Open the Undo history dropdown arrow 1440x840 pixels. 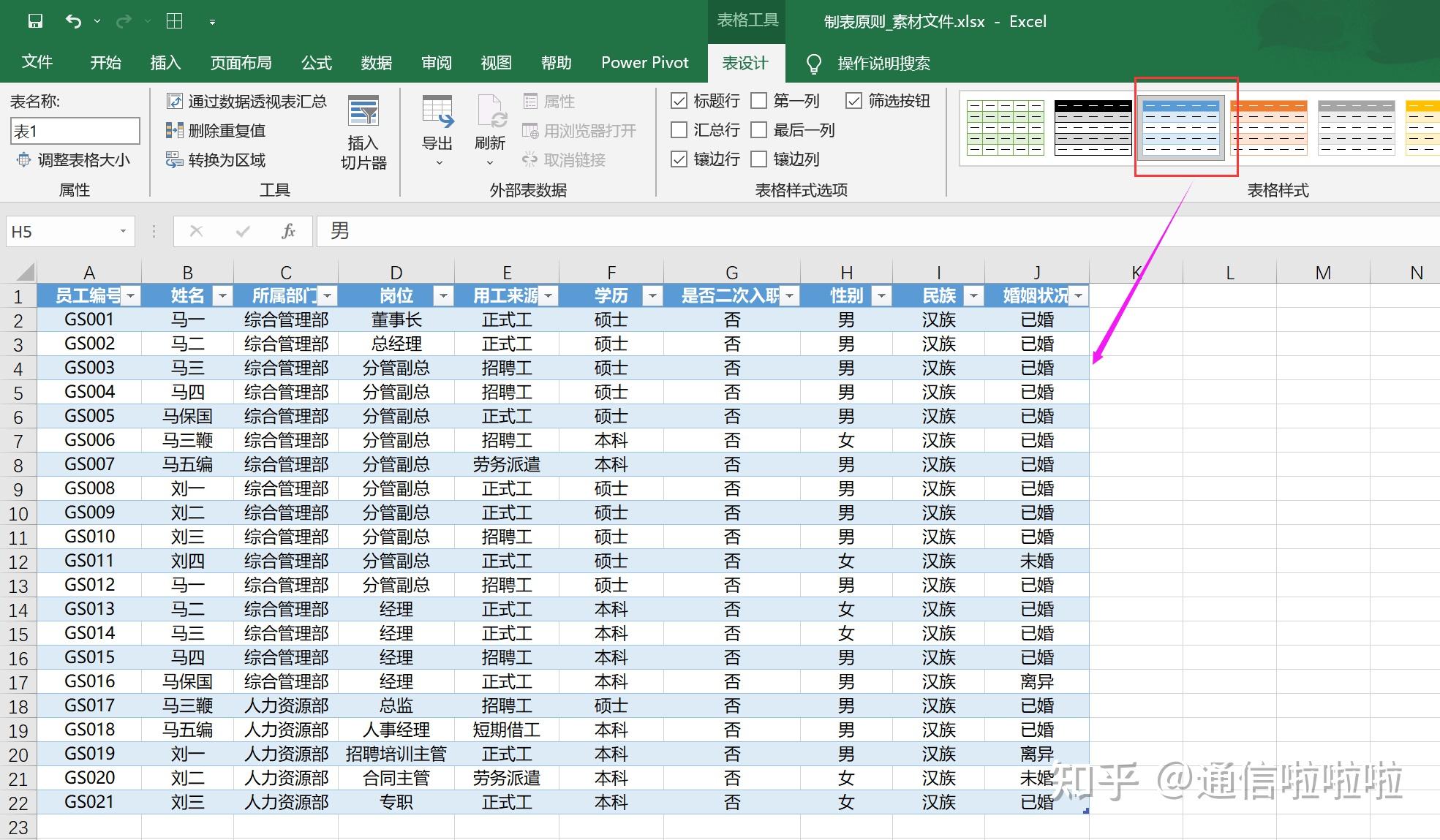pyautogui.click(x=97, y=22)
